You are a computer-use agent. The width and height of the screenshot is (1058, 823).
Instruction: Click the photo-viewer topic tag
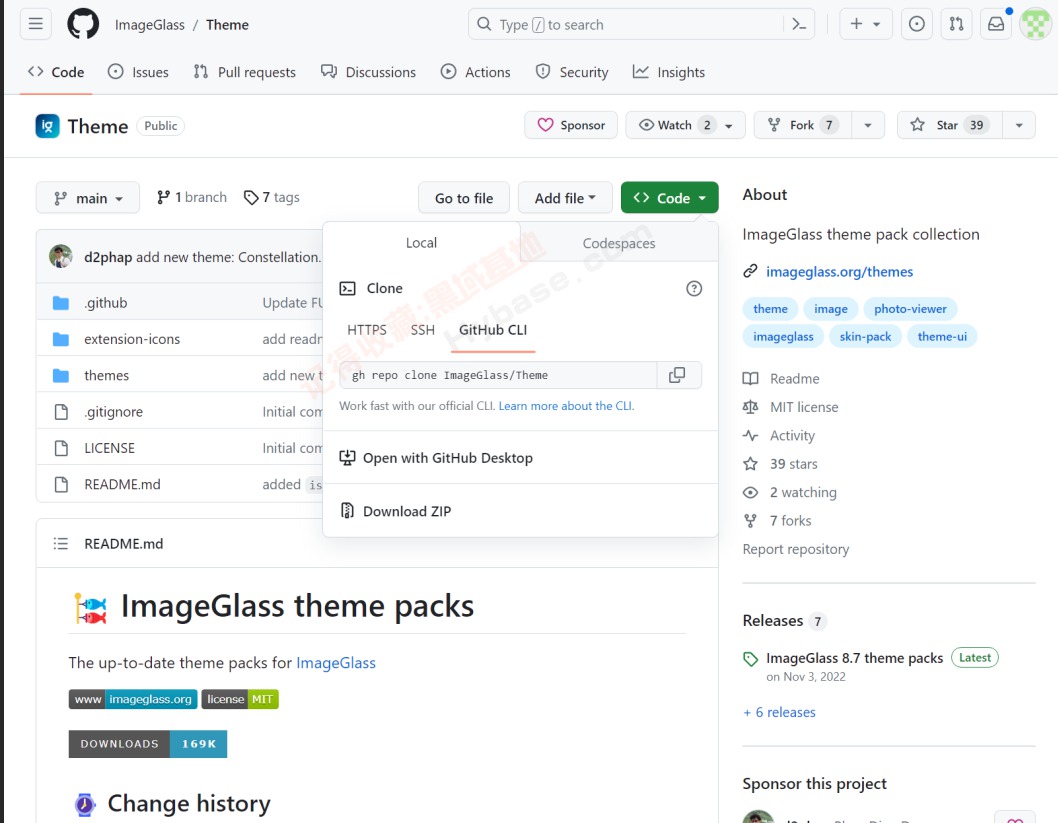click(x=910, y=308)
